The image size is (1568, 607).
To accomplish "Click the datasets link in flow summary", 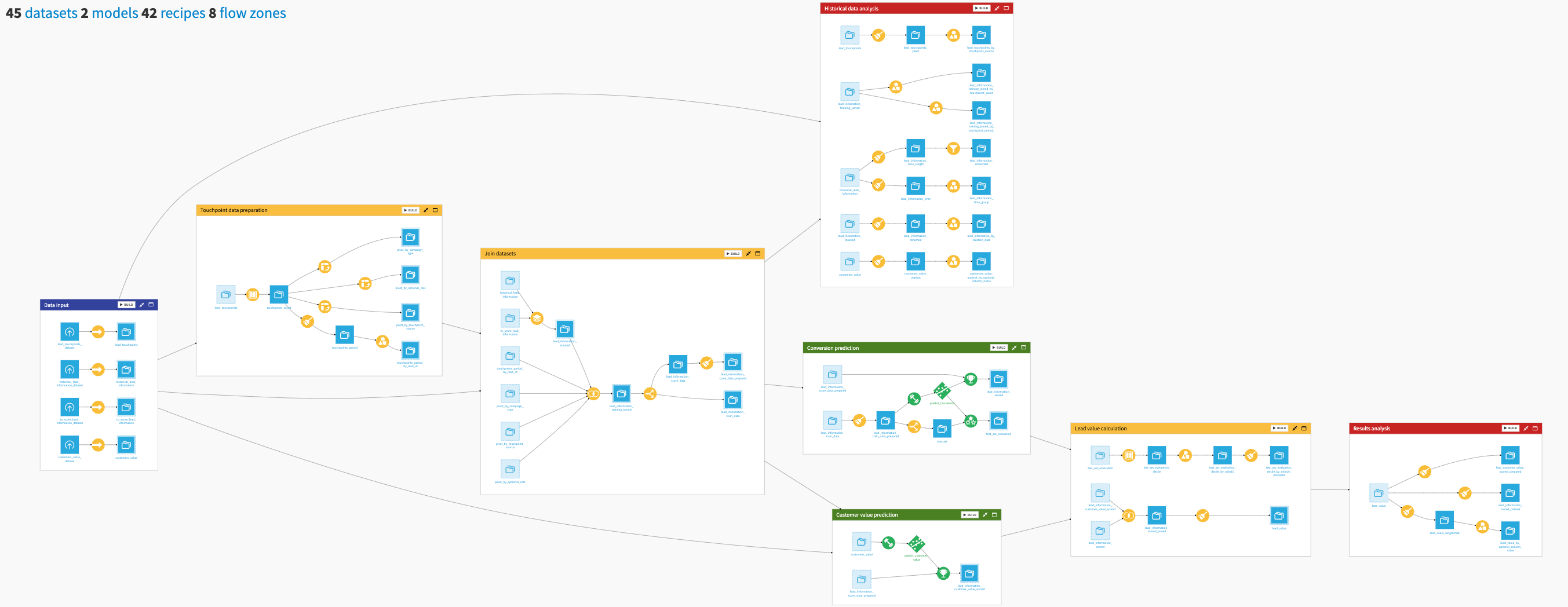I will point(51,13).
